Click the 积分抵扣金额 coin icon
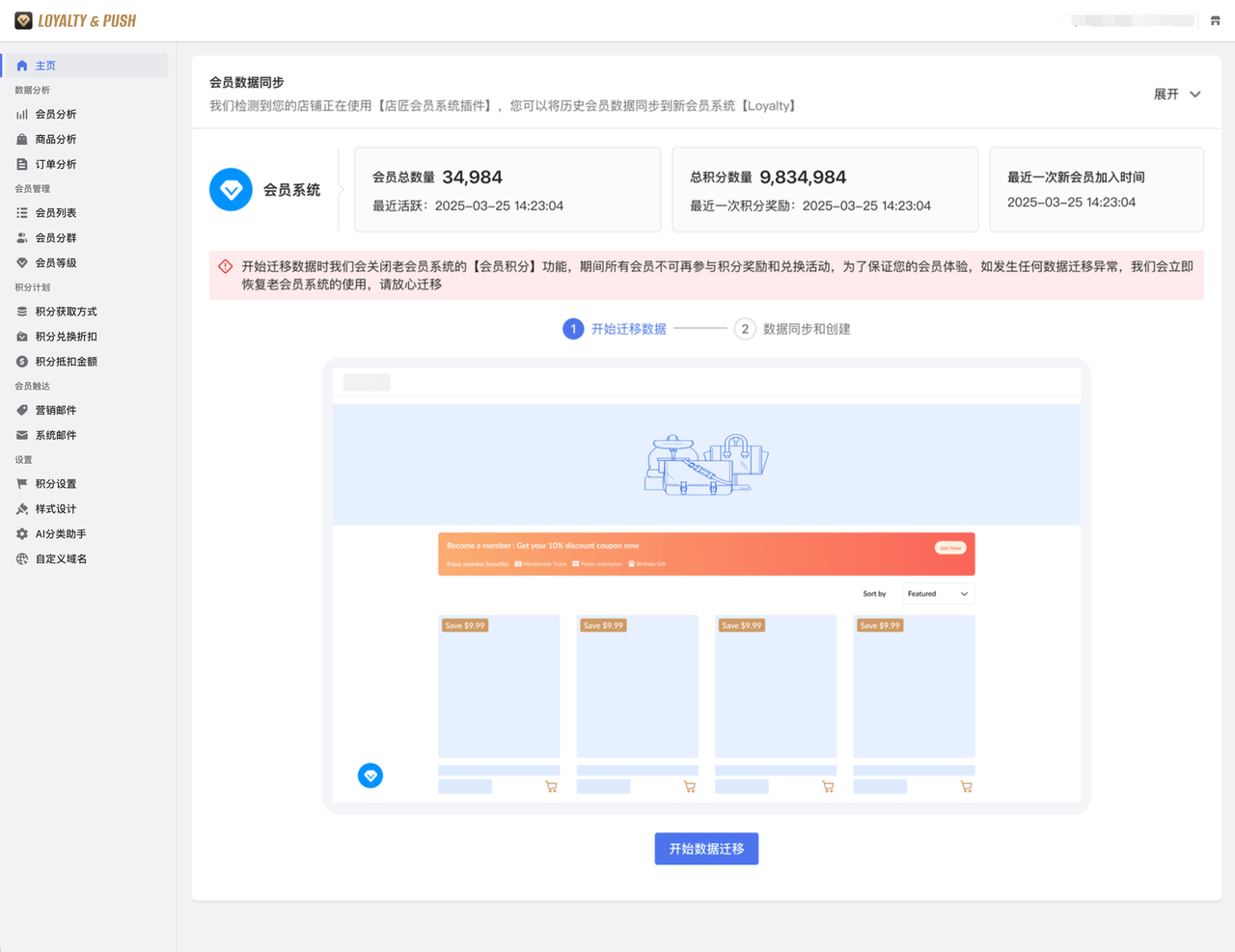Image resolution: width=1235 pixels, height=952 pixels. tap(22, 362)
